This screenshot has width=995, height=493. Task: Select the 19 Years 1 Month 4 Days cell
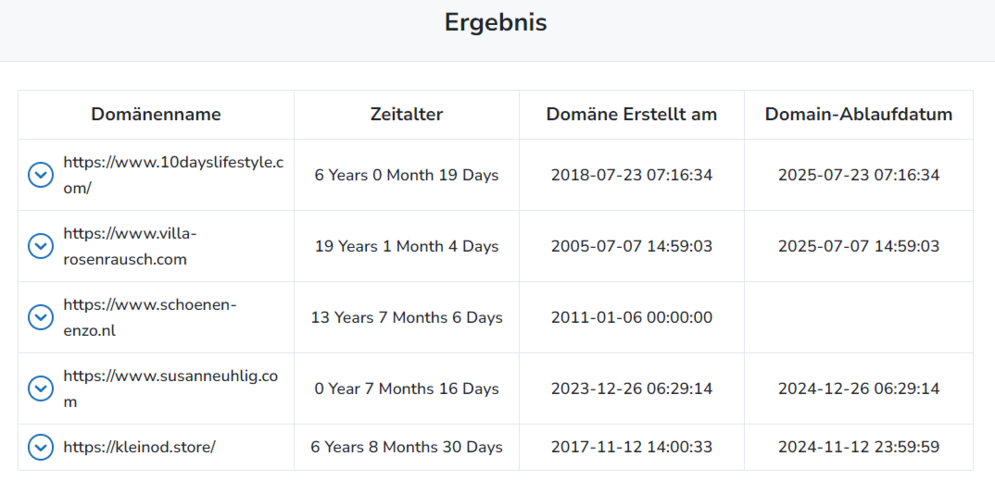click(407, 246)
